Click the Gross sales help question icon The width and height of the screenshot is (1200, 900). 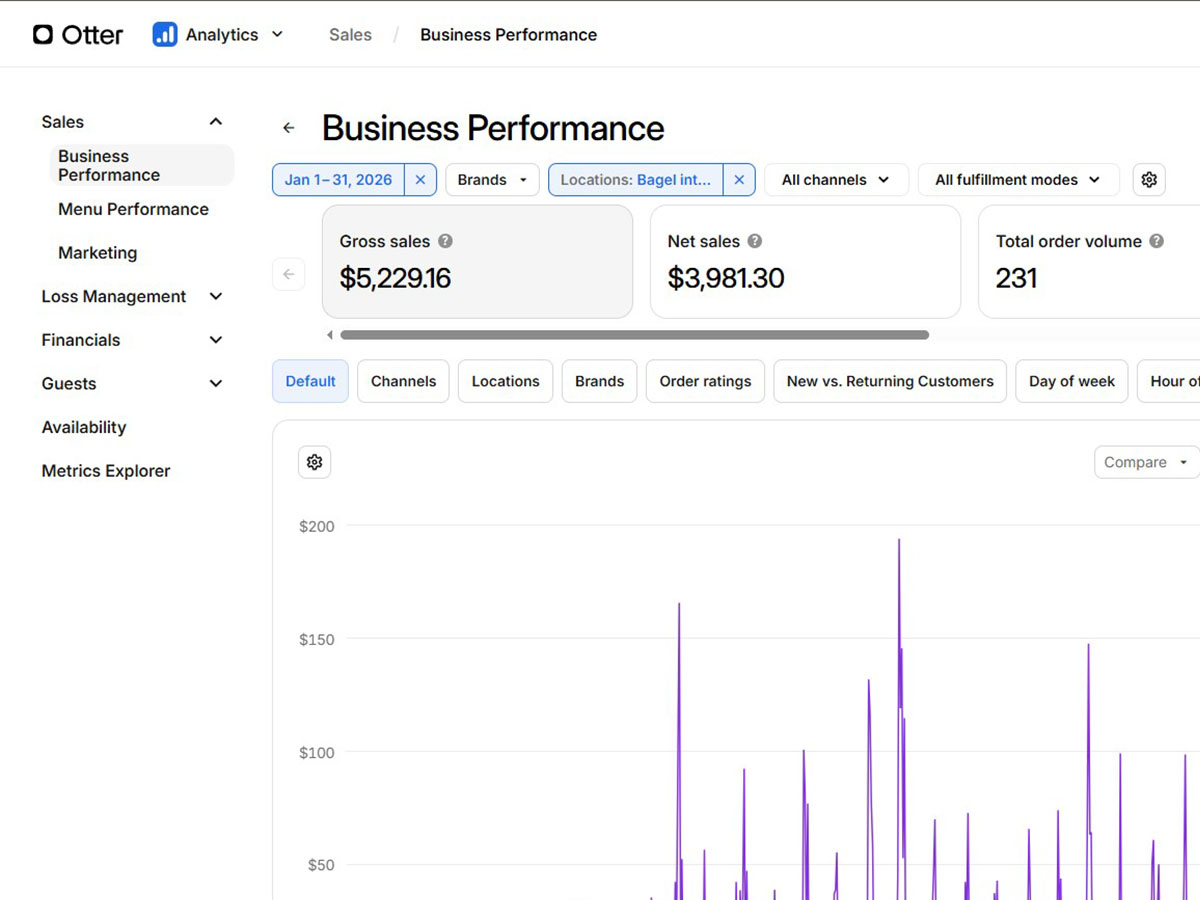[x=446, y=241]
